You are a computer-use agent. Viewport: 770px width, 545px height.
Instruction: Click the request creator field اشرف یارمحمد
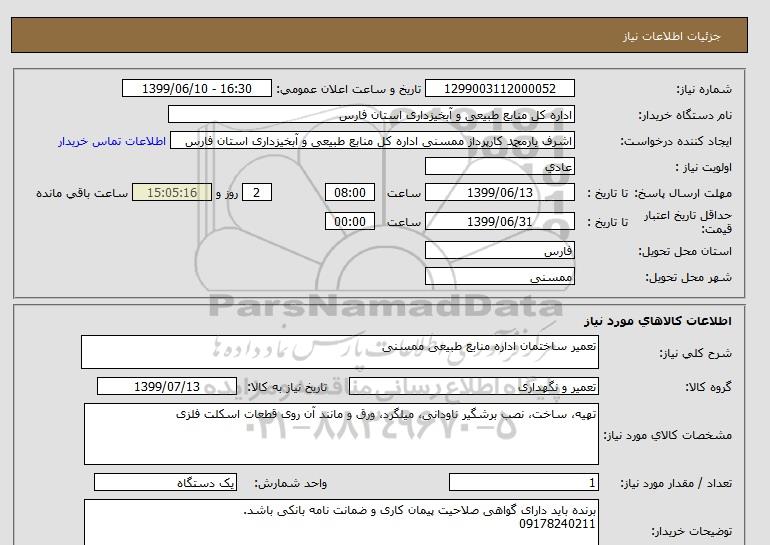tap(372, 140)
